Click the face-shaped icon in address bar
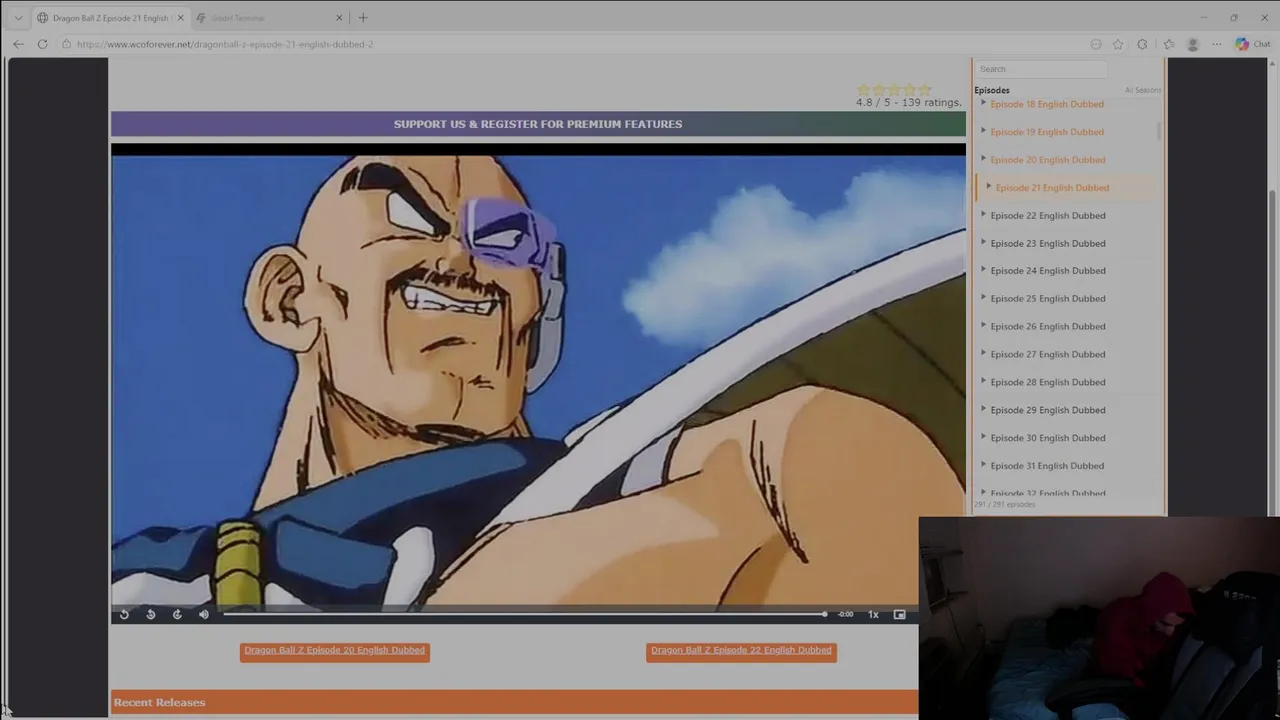The image size is (1280, 720). coord(1096,44)
